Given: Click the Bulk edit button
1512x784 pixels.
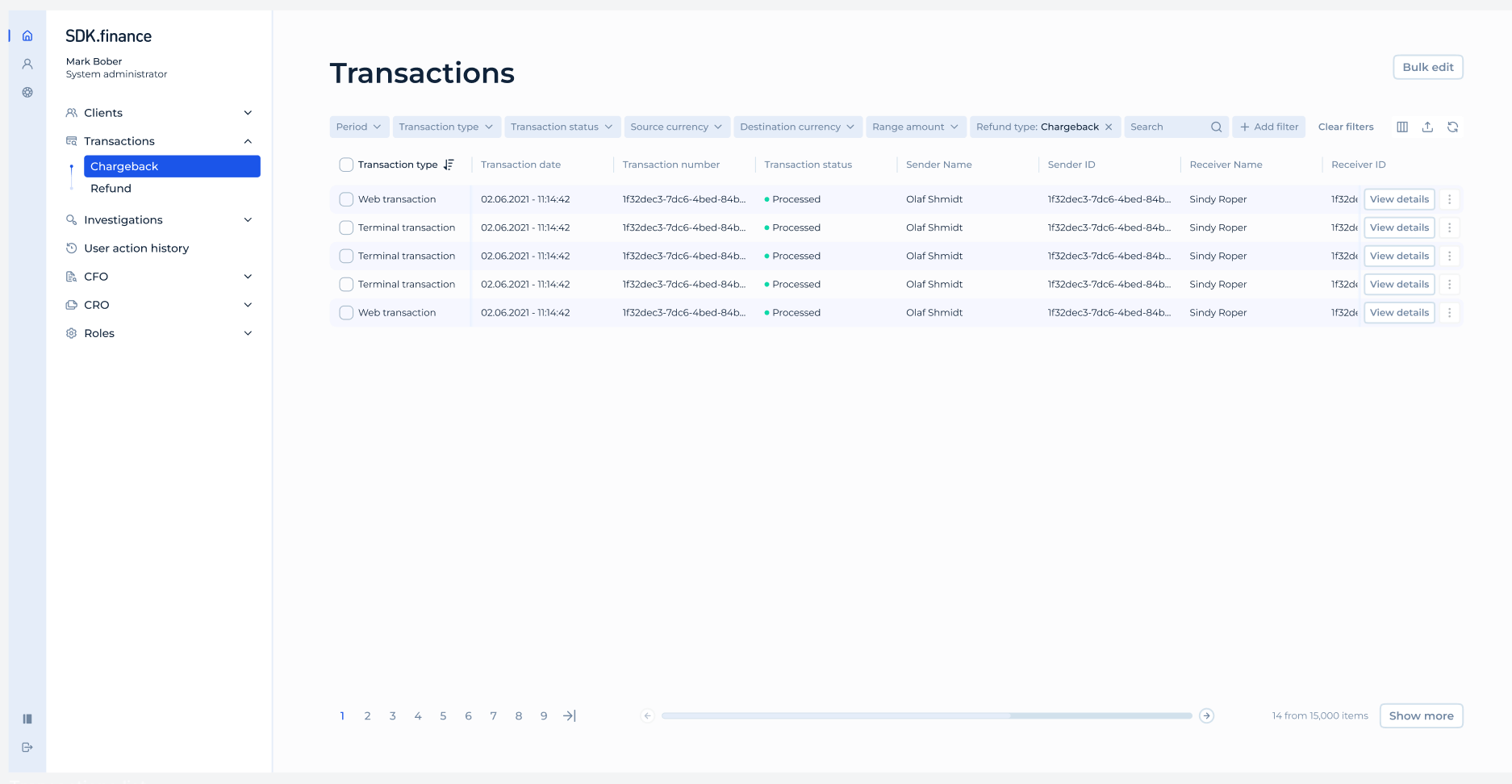Looking at the screenshot, I should tap(1427, 67).
